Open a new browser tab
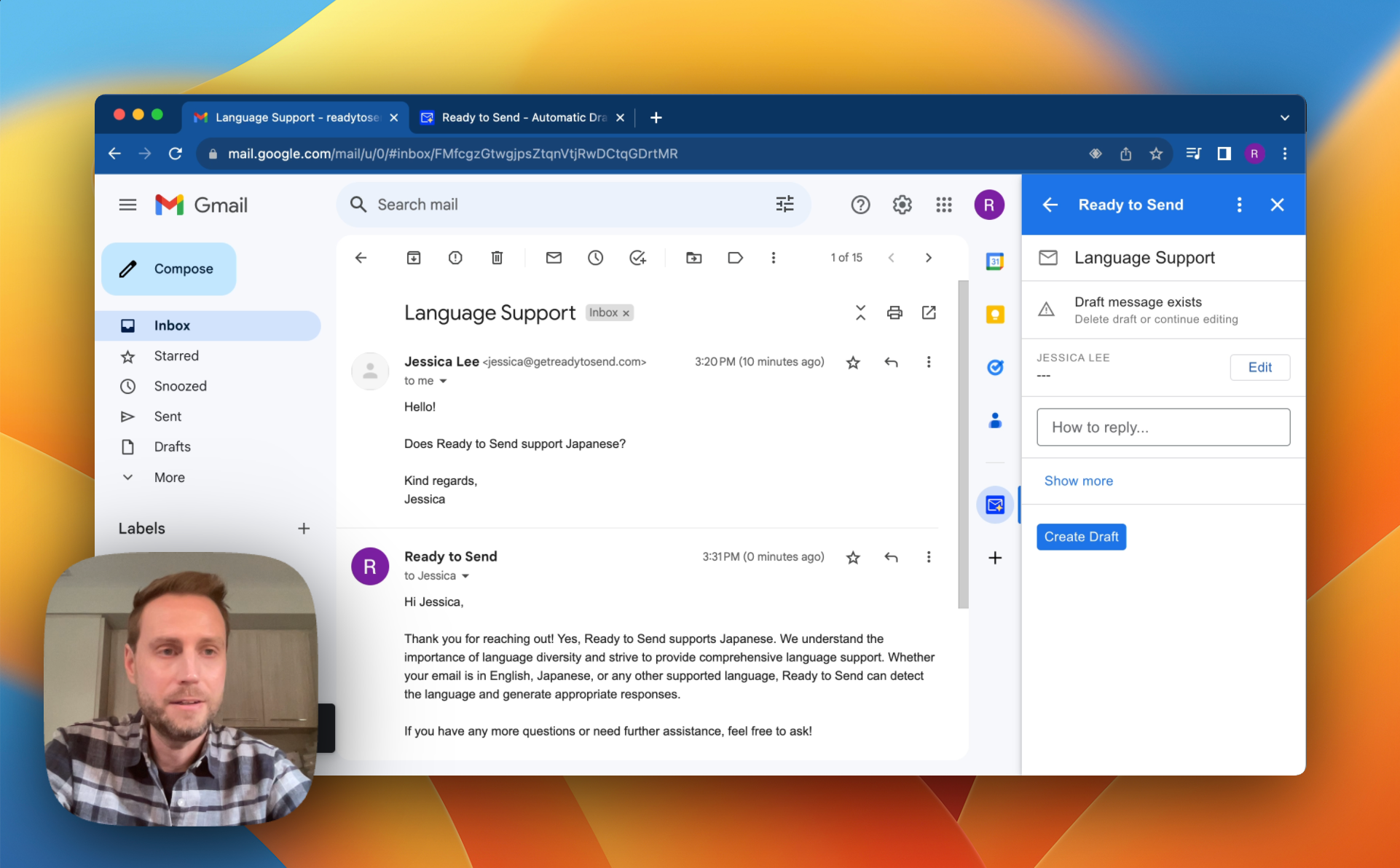 pyautogui.click(x=656, y=117)
